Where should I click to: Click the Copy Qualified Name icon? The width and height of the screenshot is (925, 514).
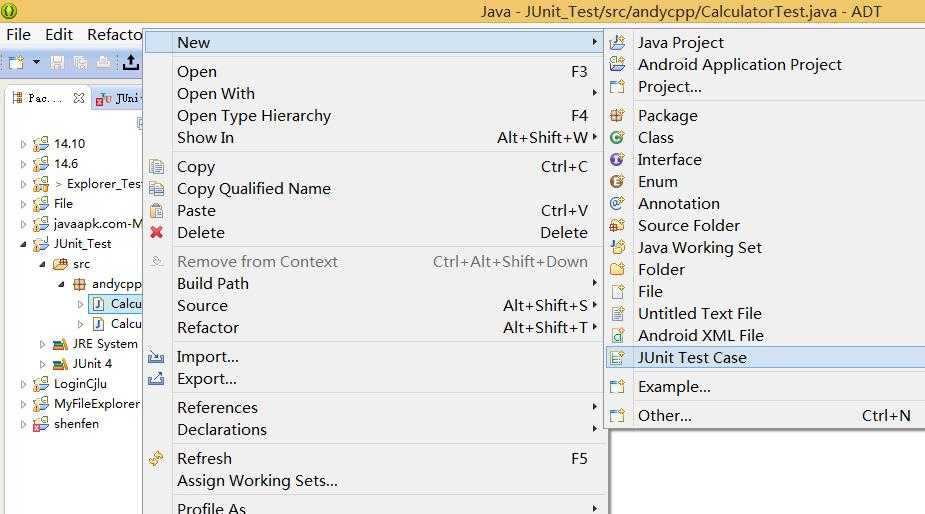[156, 189]
